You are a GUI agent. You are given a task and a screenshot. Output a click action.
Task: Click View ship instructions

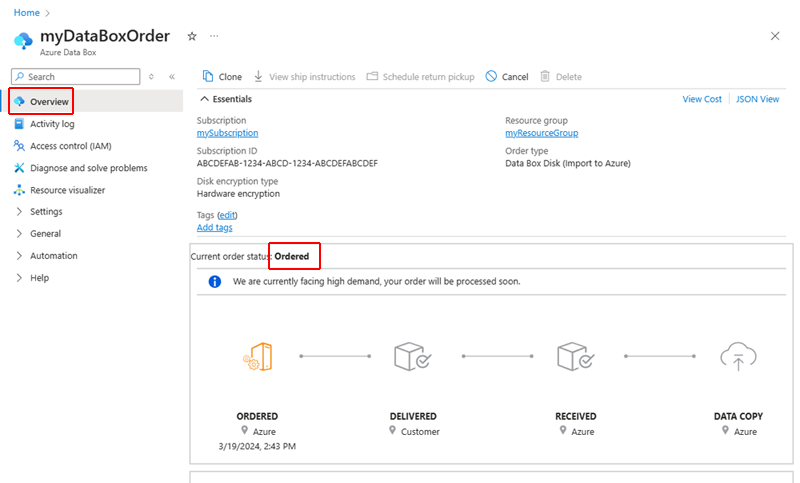point(305,77)
